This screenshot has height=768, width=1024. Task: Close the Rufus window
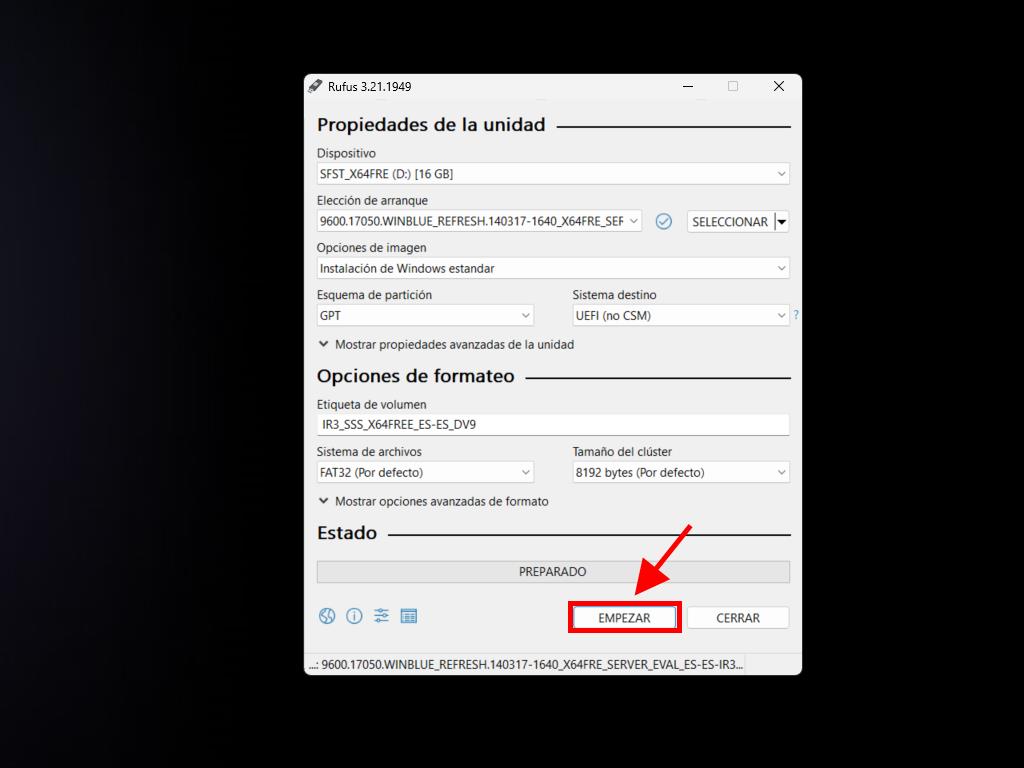(778, 86)
